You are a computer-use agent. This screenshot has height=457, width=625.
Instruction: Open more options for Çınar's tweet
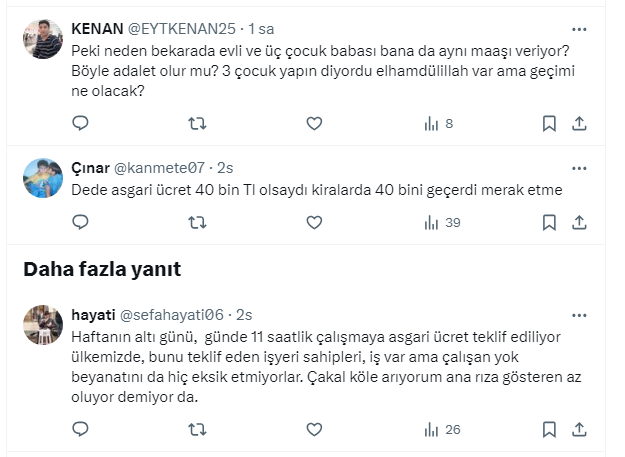[579, 166]
